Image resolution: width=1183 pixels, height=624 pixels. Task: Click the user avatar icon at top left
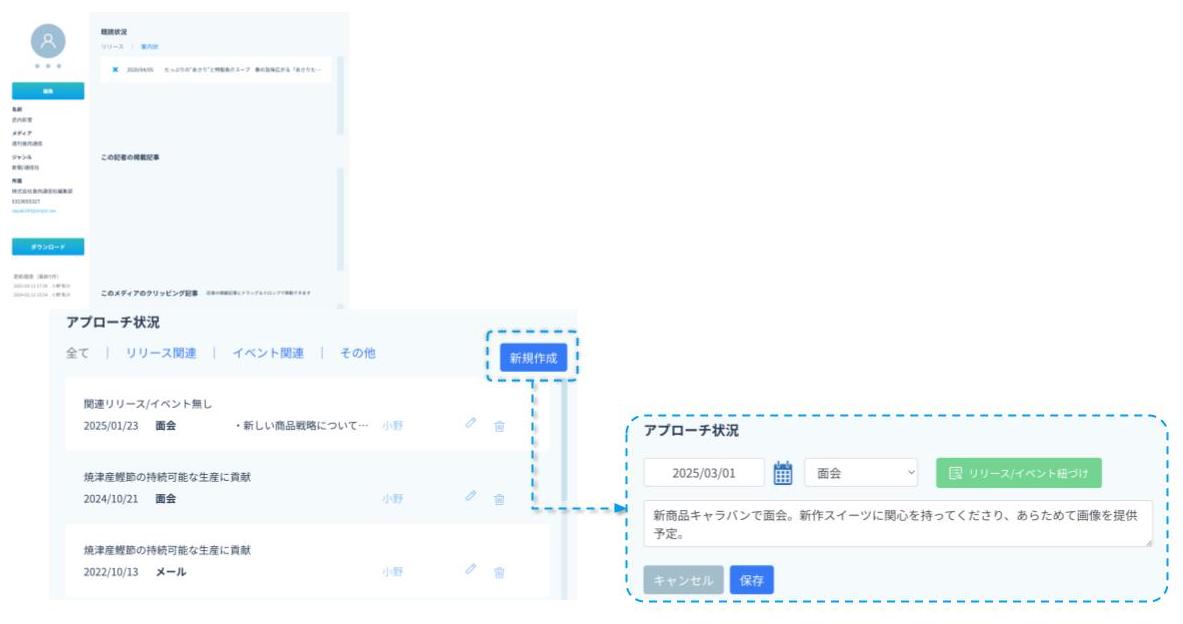click(x=48, y=40)
